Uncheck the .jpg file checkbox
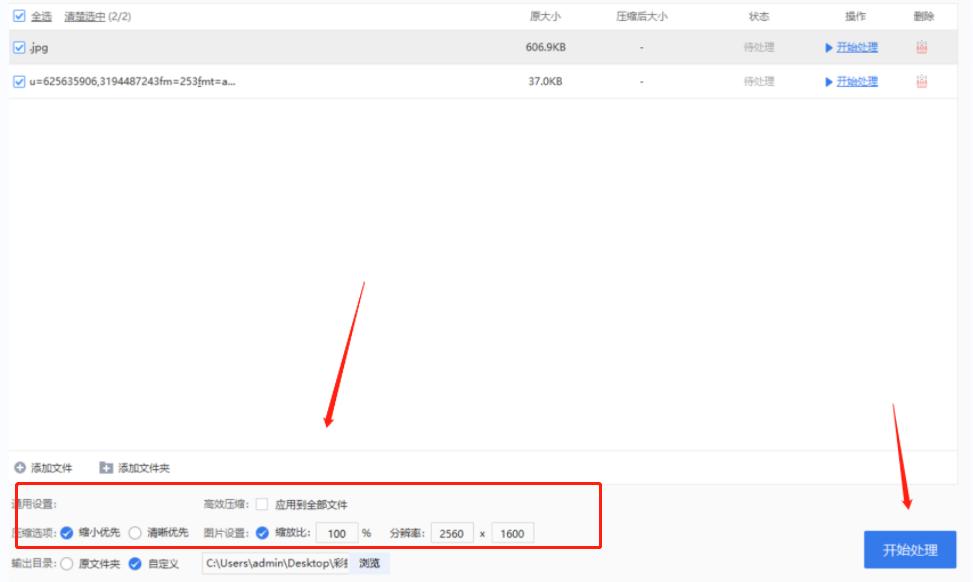Screen dimensions: 973x582 pos(17,45)
